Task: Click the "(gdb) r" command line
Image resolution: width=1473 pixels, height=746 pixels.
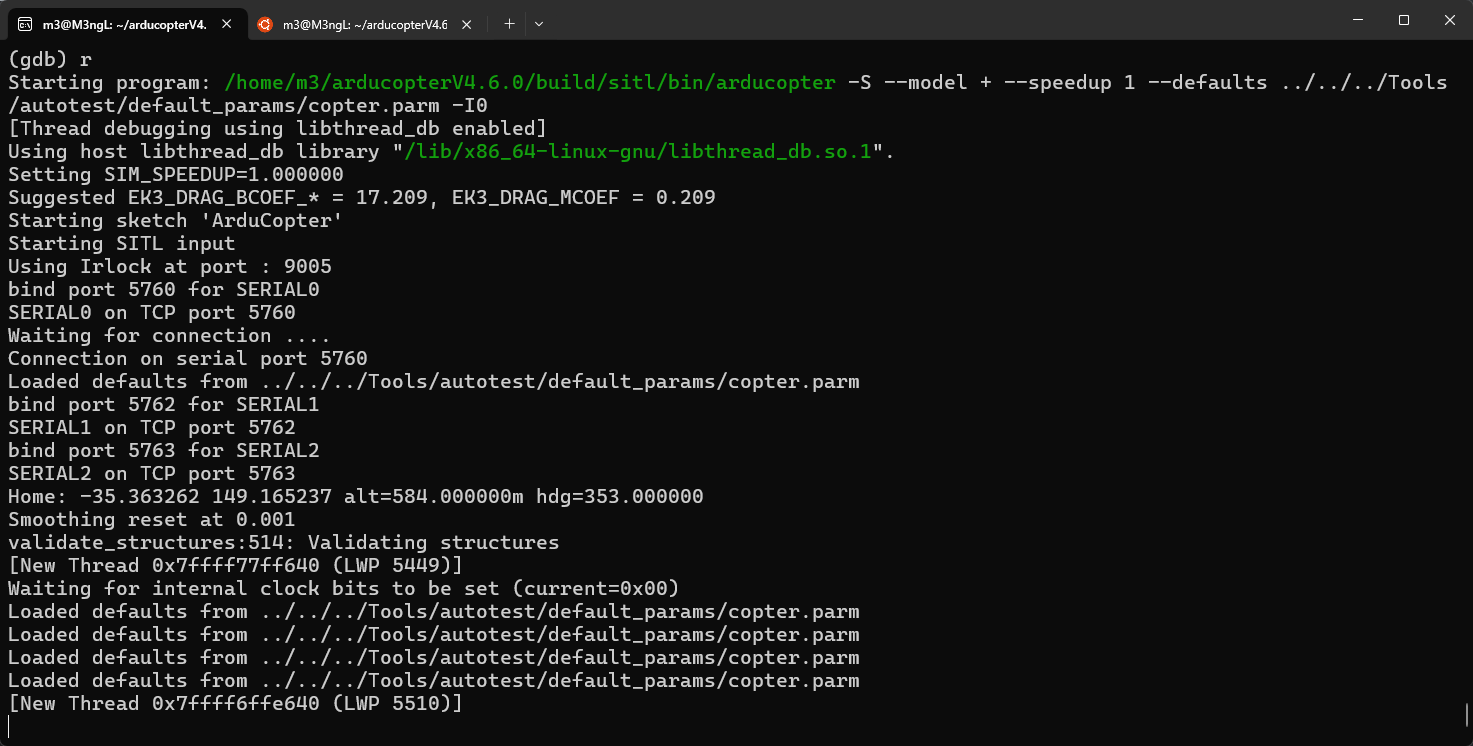Action: point(50,60)
